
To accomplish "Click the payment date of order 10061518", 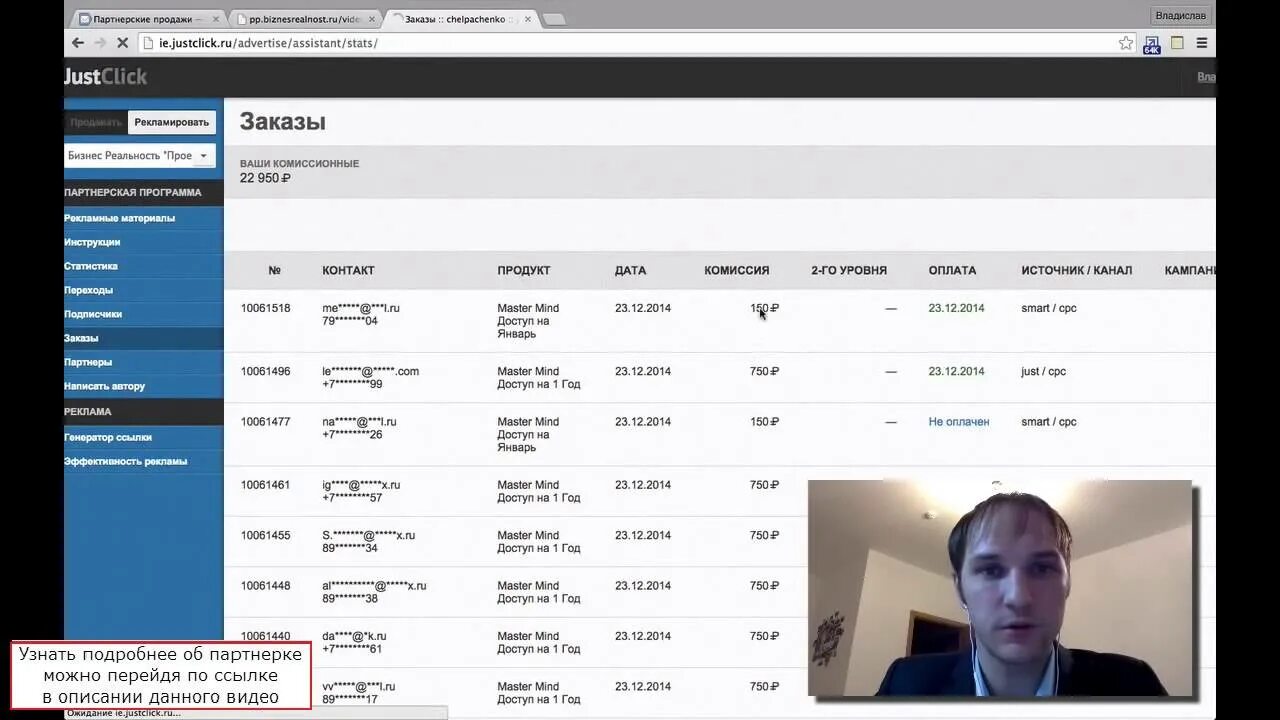I will pyautogui.click(x=956, y=308).
